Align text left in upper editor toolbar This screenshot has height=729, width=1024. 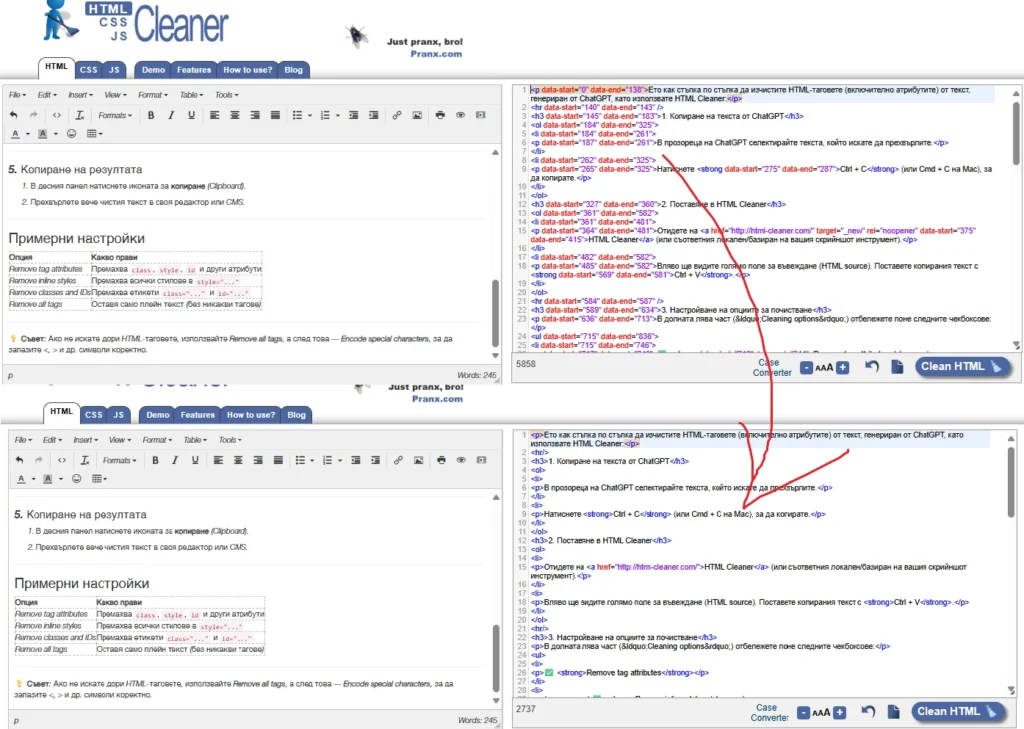[214, 115]
